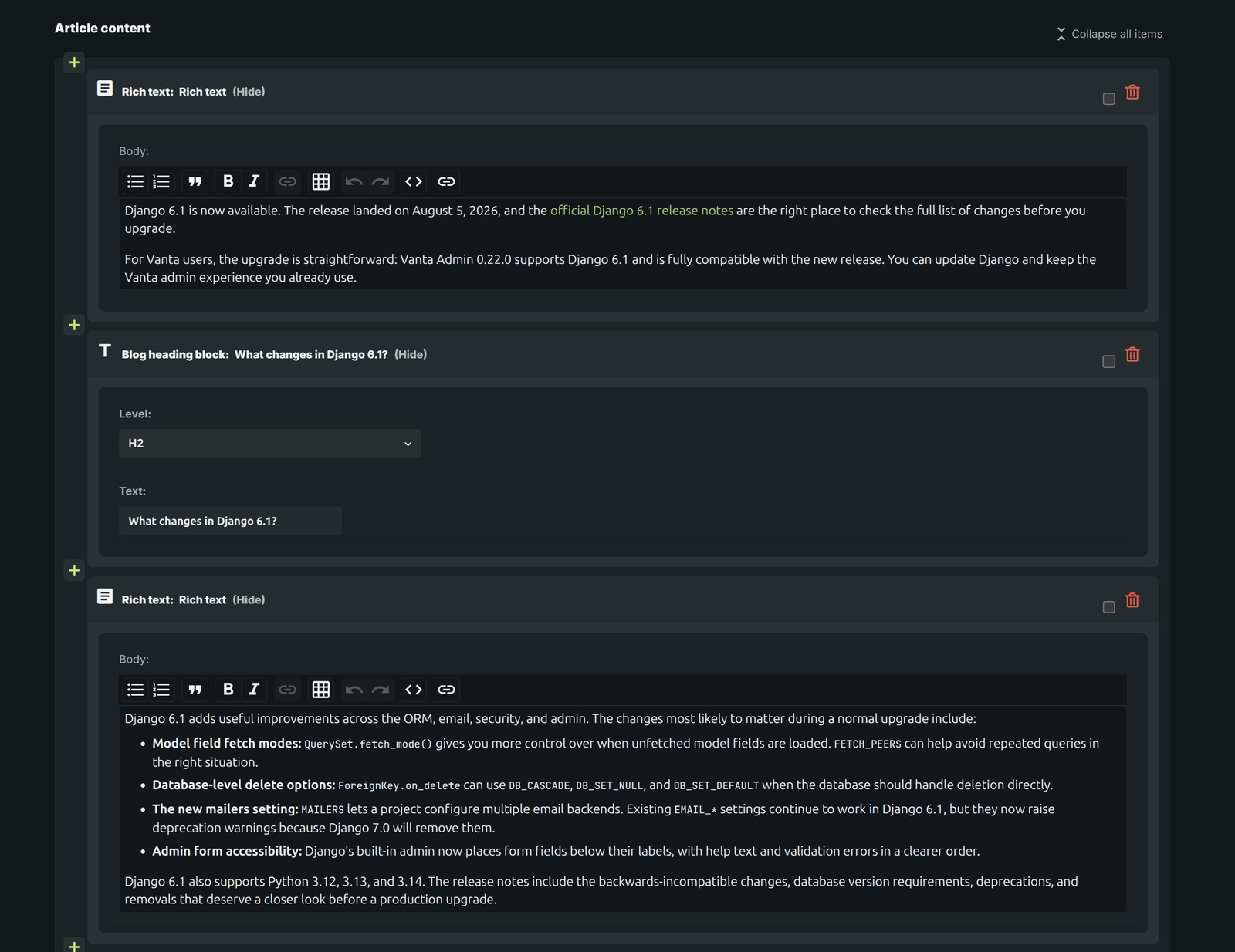1235x952 pixels.
Task: Click bulleted list icon above the 'Django 6.1 is now available' text
Action: pos(135,181)
